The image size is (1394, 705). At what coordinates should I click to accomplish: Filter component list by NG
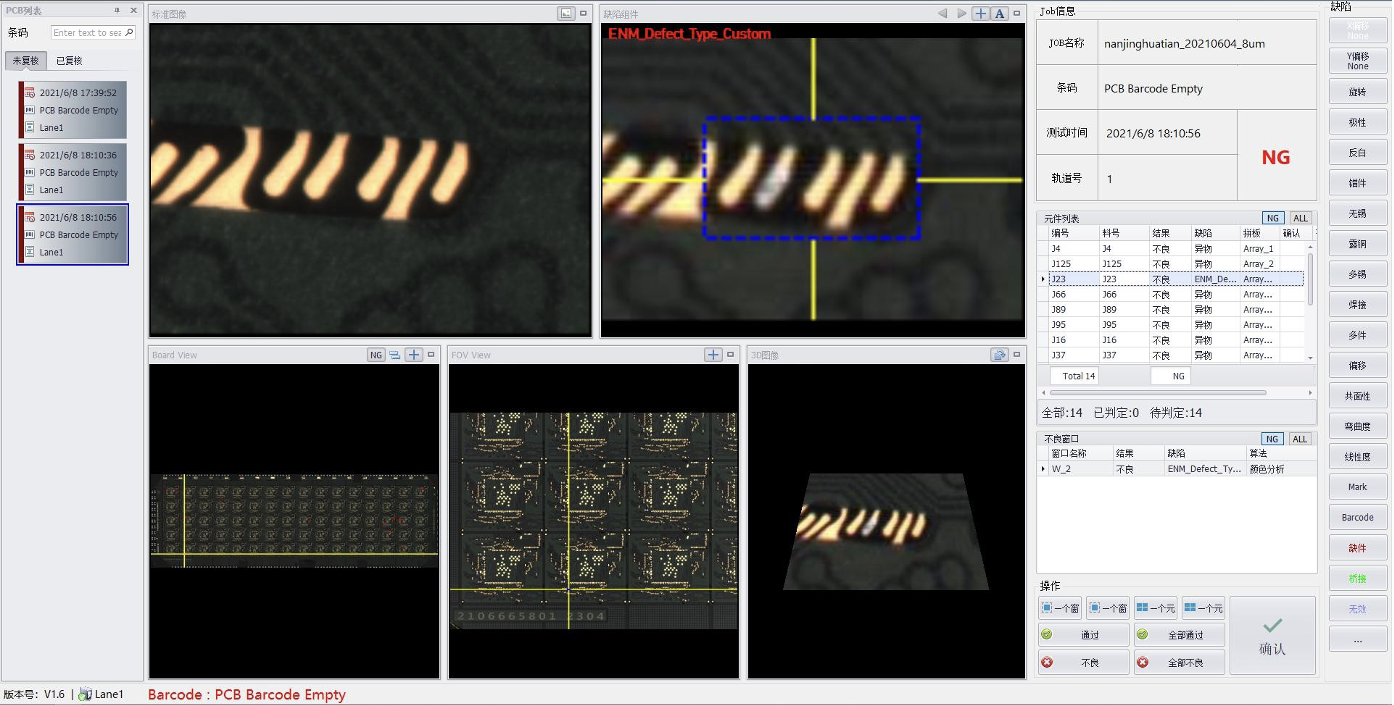[1273, 218]
